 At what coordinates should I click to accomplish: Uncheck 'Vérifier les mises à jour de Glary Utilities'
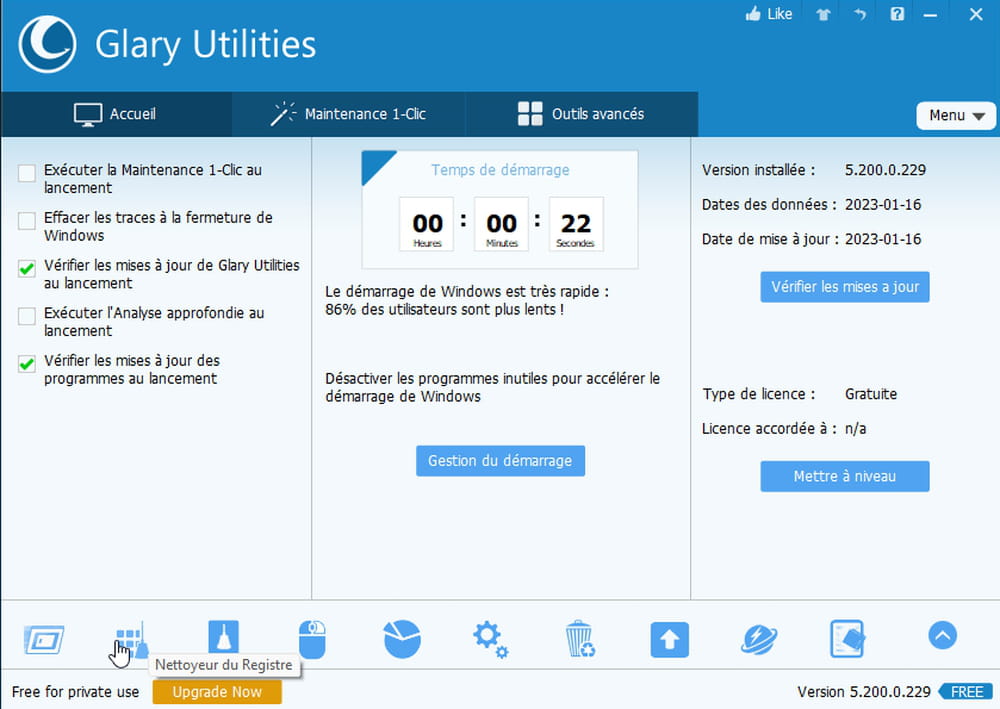click(27, 269)
